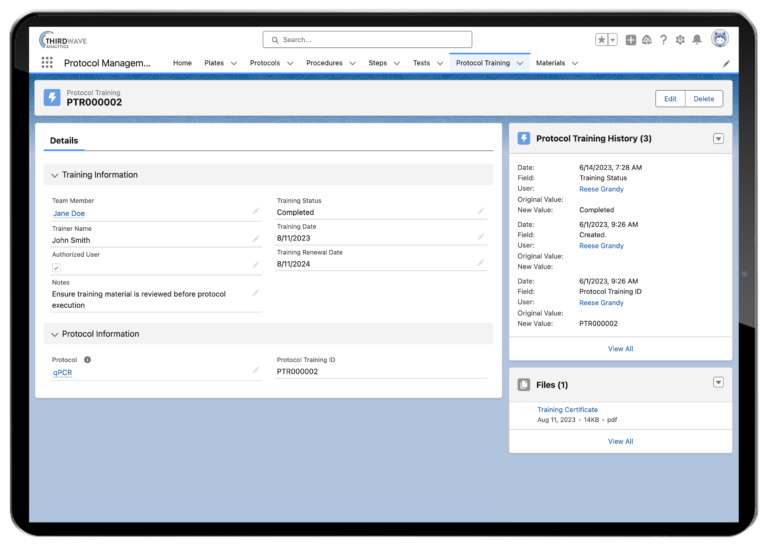Switch to the Protocols tab
This screenshot has width=768, height=549.
[x=265, y=63]
